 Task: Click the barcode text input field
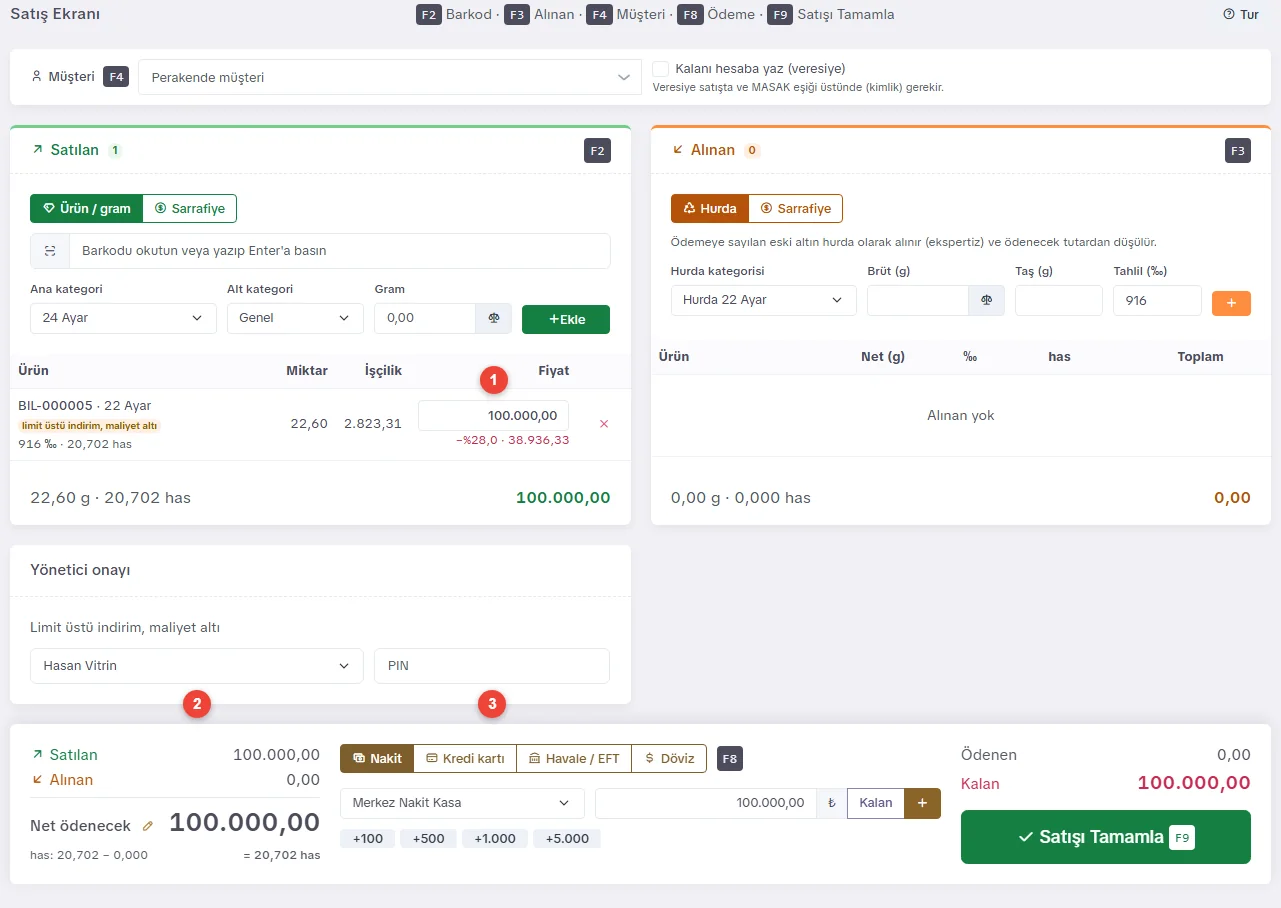(340, 251)
